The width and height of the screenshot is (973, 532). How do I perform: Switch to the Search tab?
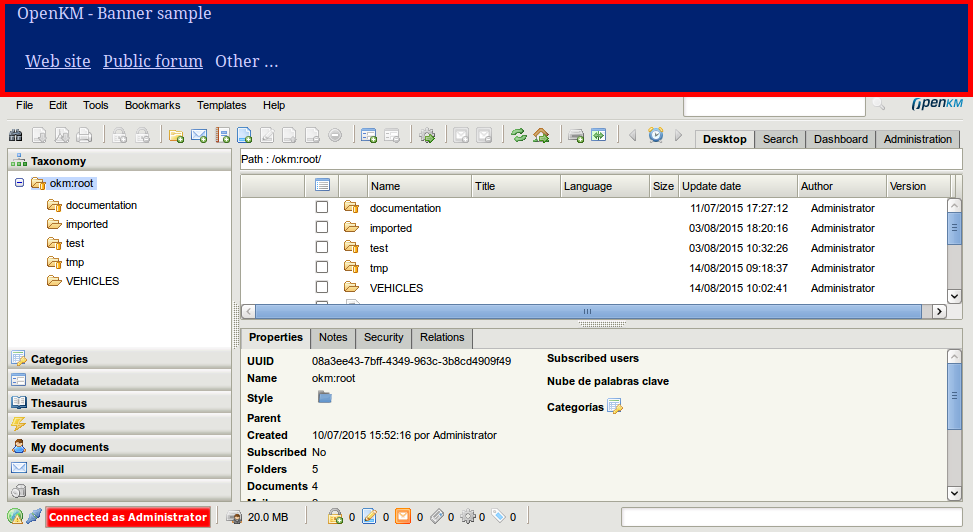click(780, 139)
